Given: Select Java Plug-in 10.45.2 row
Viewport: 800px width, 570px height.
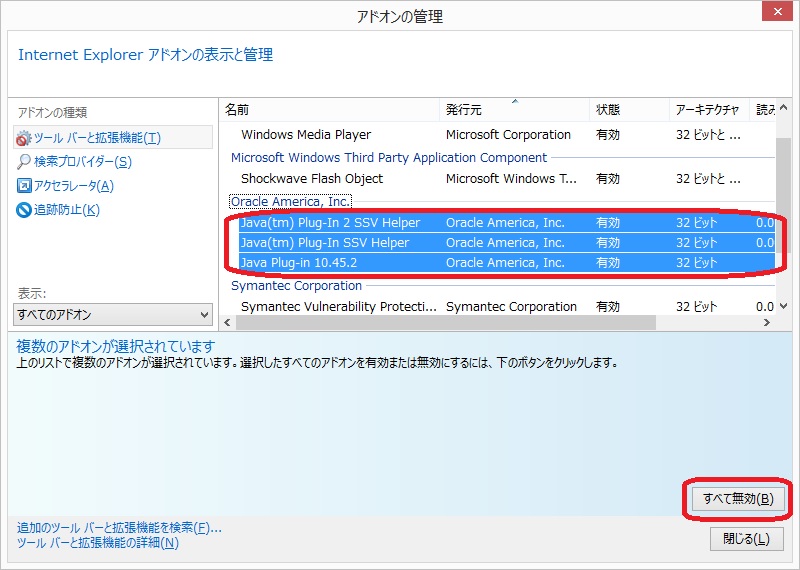Looking at the screenshot, I should 507,263.
